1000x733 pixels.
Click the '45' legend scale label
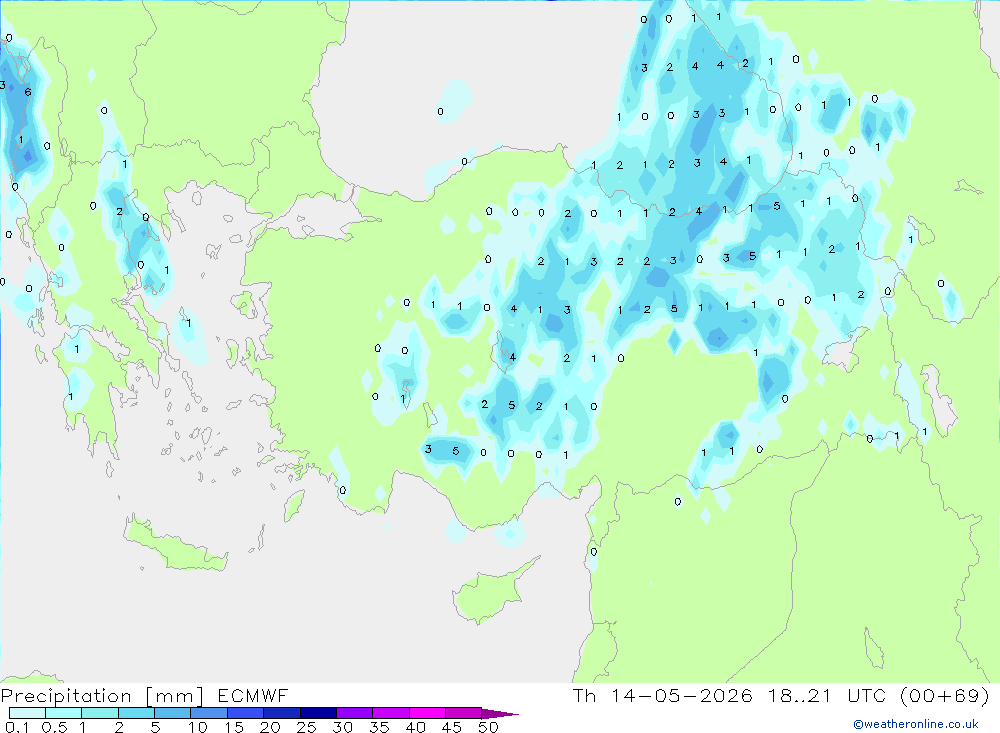452,727
